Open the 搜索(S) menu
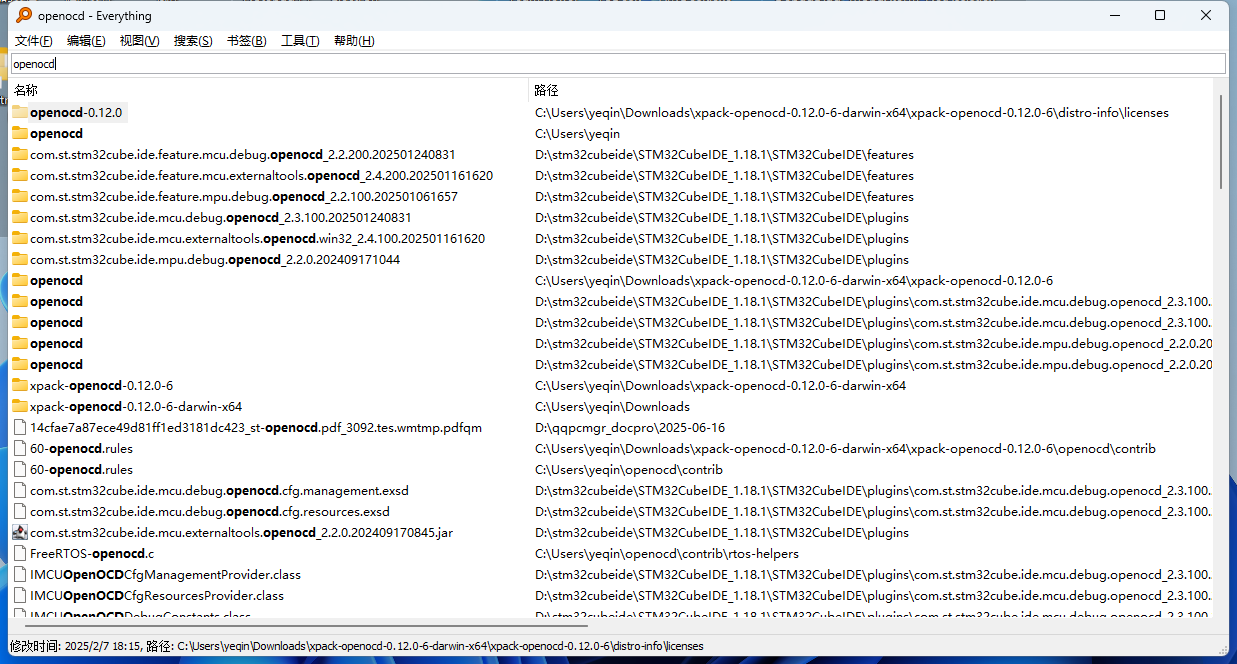This screenshot has width=1237, height=664. 193,41
